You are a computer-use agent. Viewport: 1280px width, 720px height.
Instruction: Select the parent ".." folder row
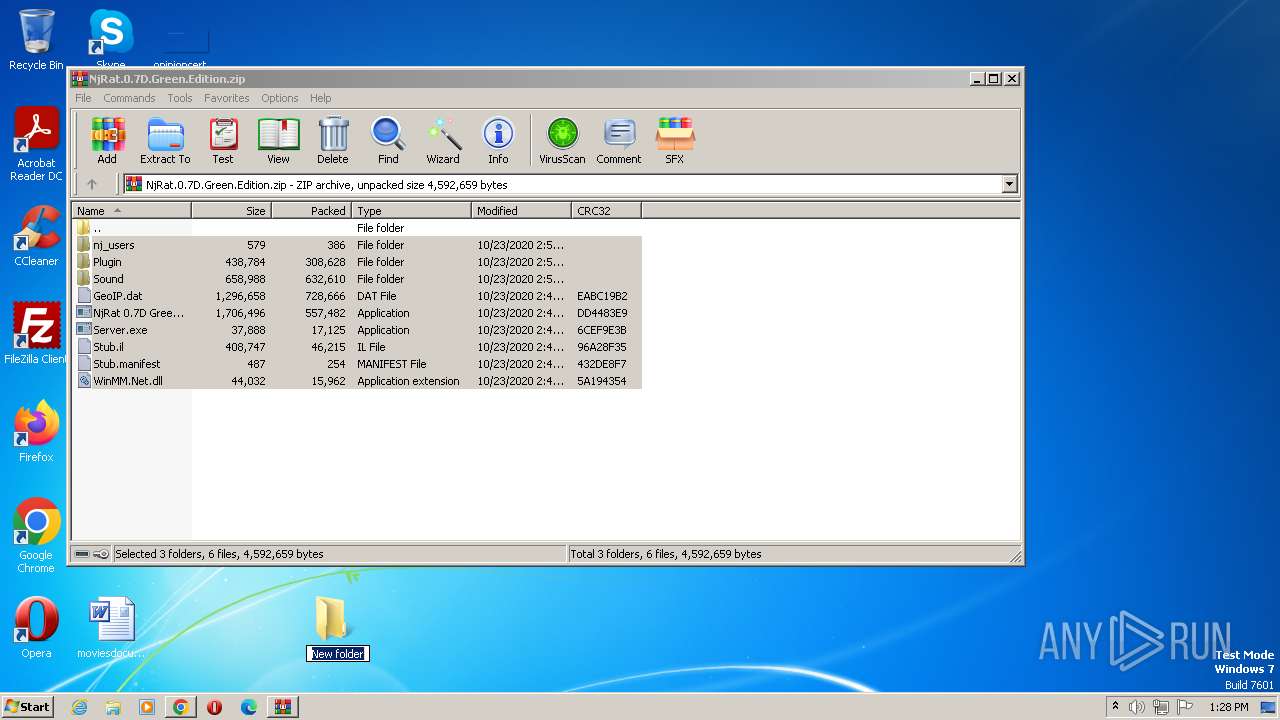click(357, 228)
